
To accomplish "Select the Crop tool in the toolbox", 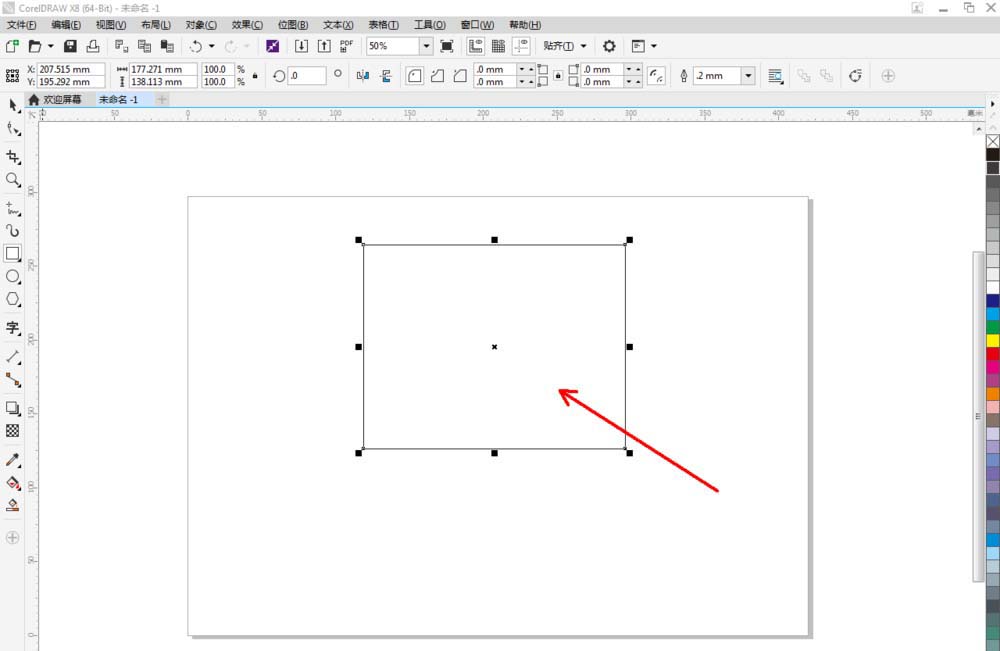I will click(13, 157).
